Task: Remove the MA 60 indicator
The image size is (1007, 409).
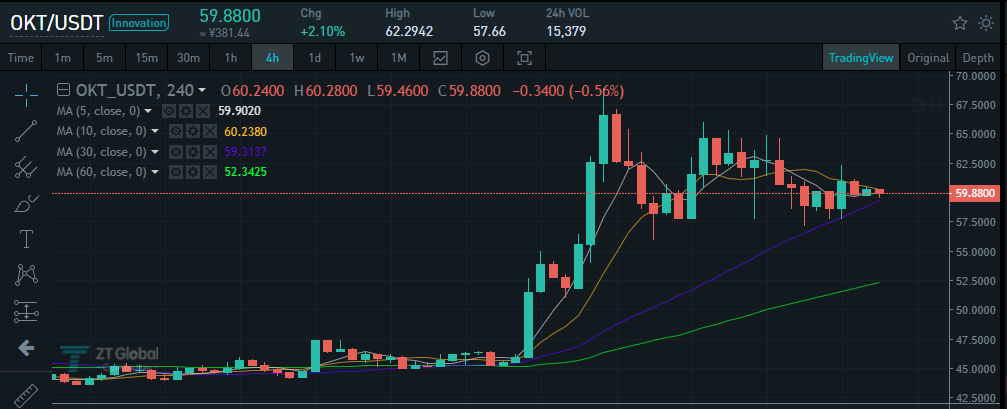Action: click(209, 172)
